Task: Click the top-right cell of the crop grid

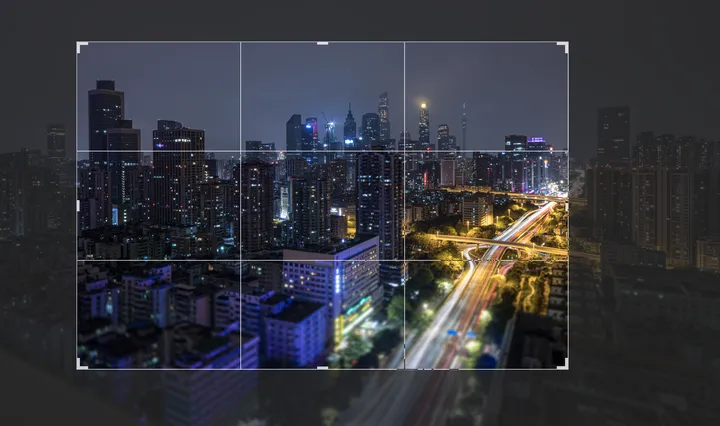Action: coord(486,96)
